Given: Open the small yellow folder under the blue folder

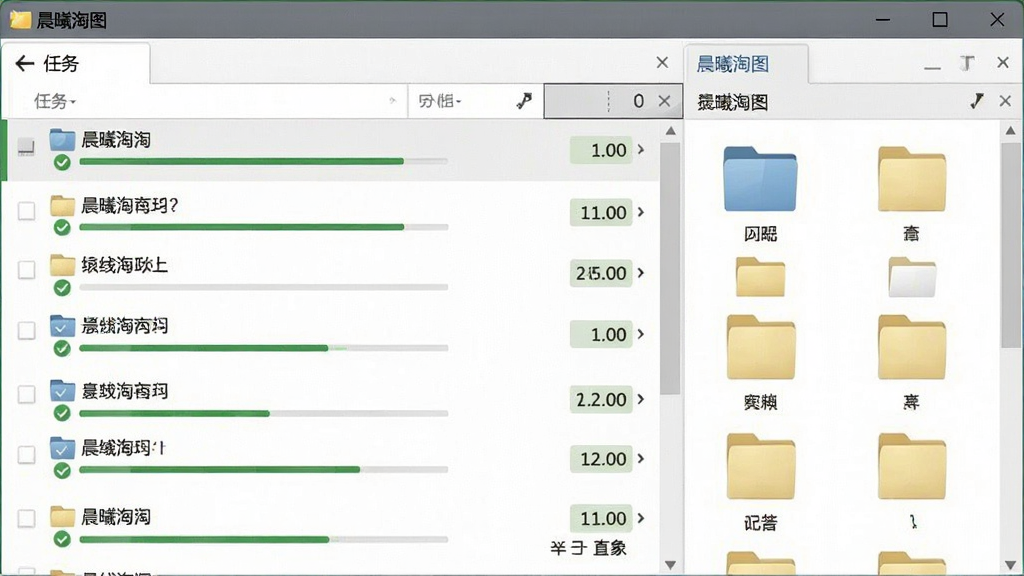Looking at the screenshot, I should point(760,277).
